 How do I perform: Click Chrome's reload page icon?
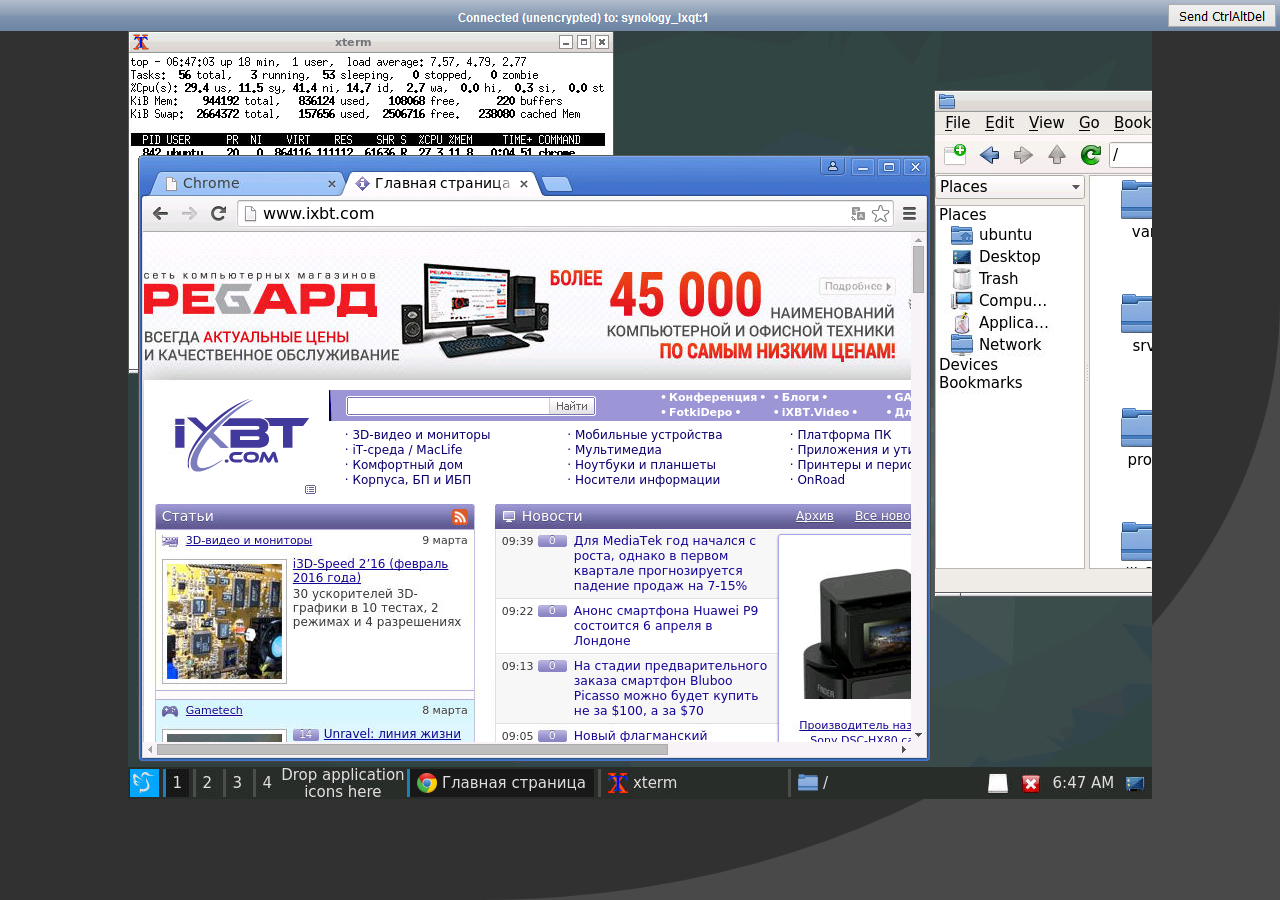[x=218, y=213]
